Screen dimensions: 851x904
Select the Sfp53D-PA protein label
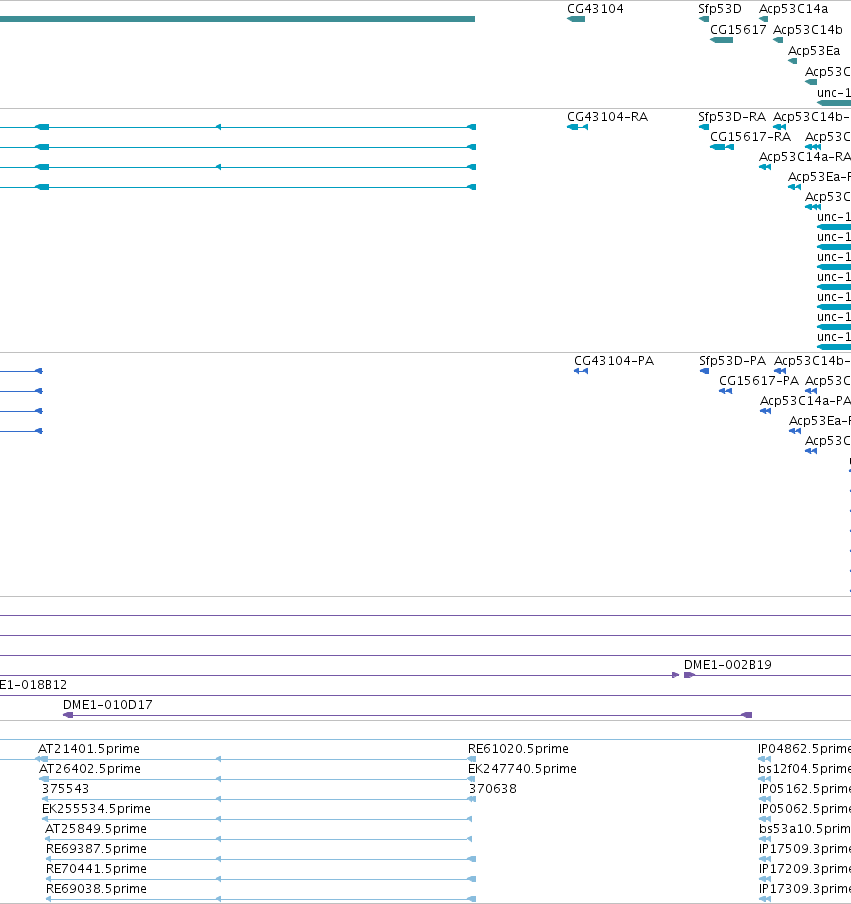click(x=732, y=361)
